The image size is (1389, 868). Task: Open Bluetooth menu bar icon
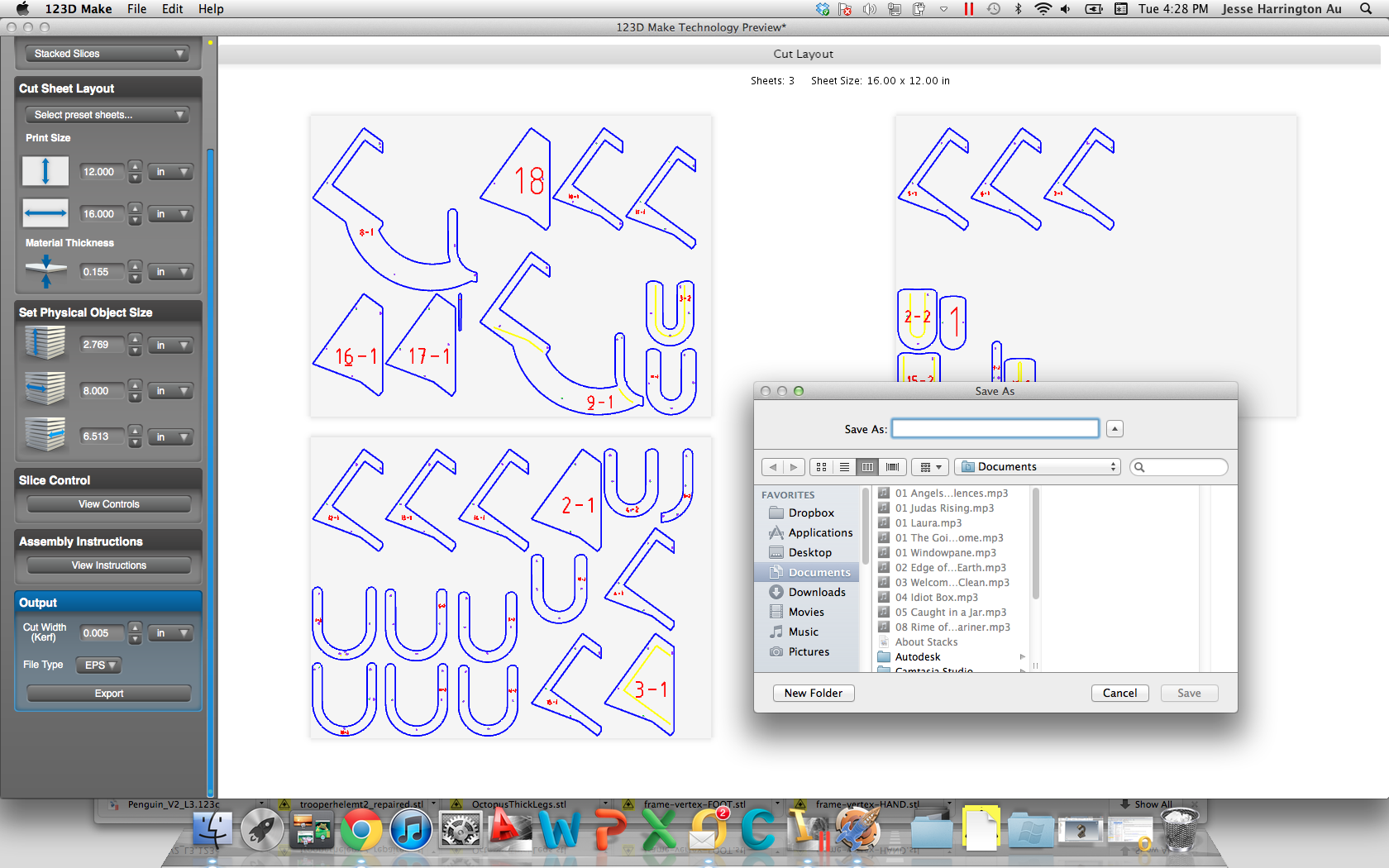(x=1018, y=9)
